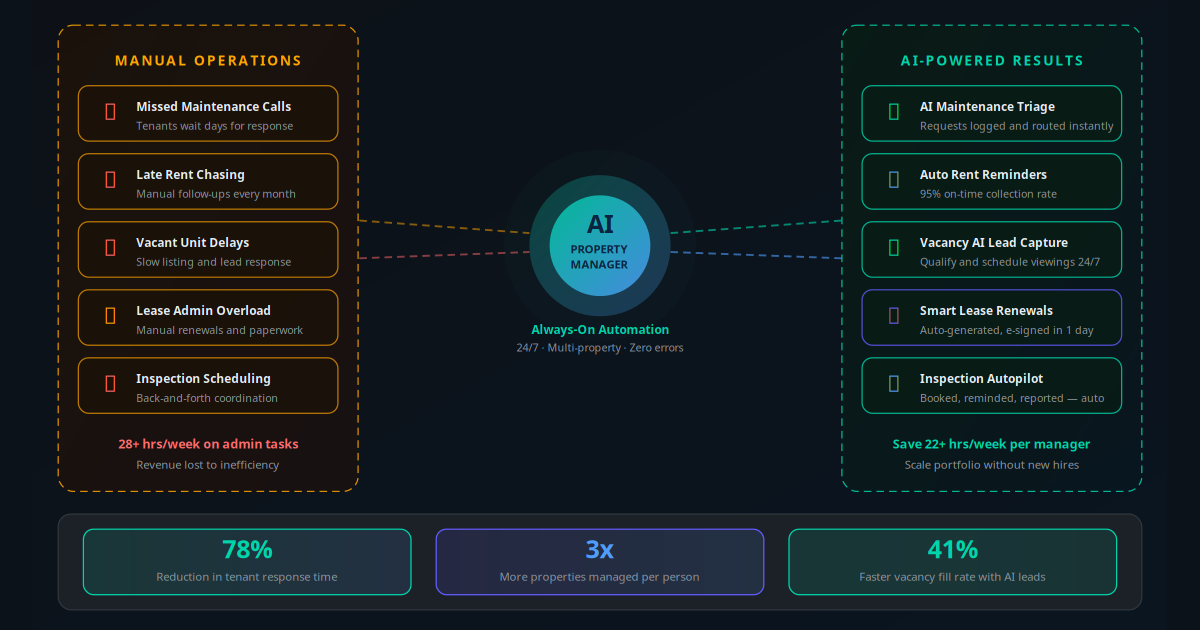
Task: Select the Auto Rent Reminders title
Action: (983, 174)
